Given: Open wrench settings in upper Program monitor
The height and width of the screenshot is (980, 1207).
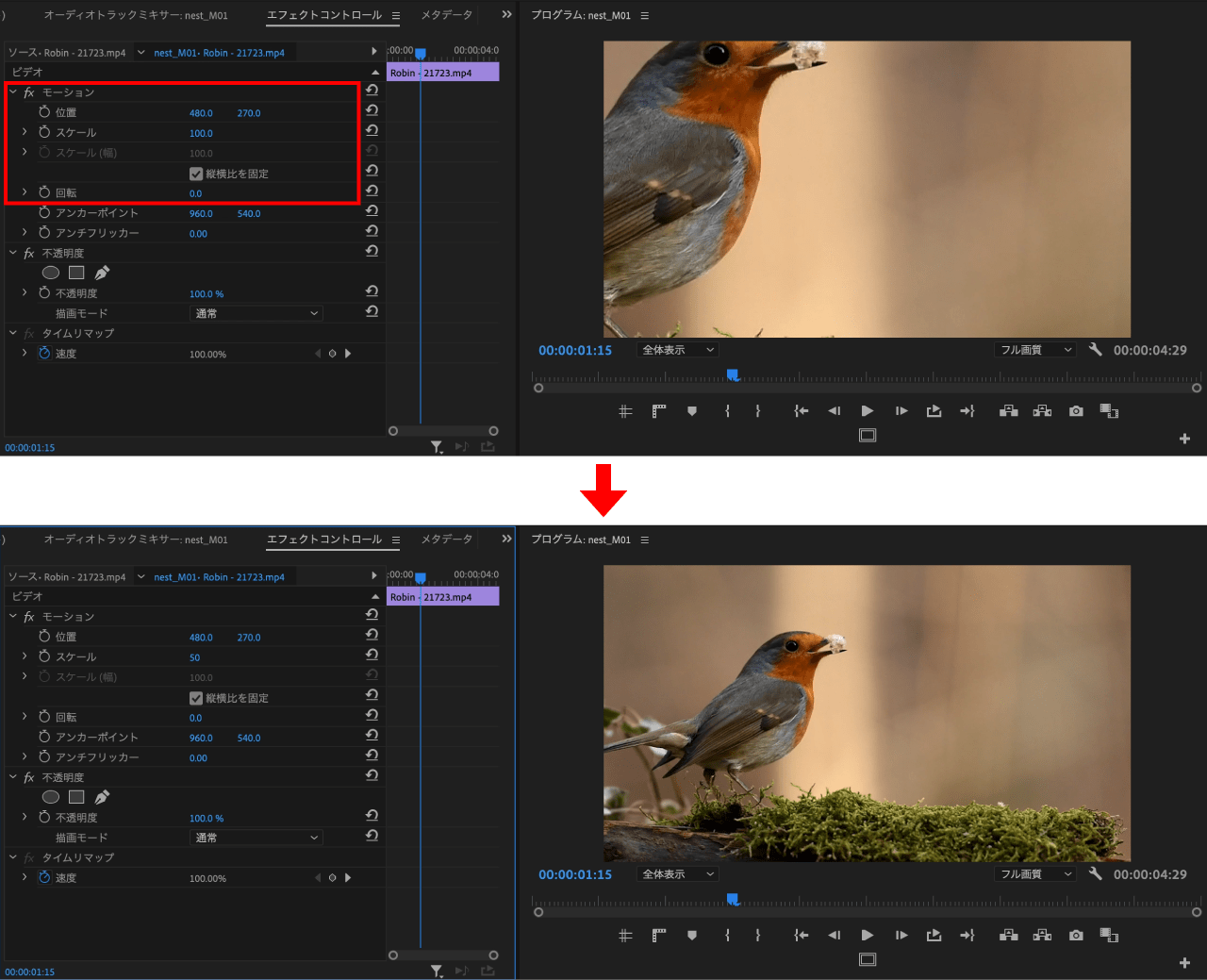Looking at the screenshot, I should [1095, 349].
